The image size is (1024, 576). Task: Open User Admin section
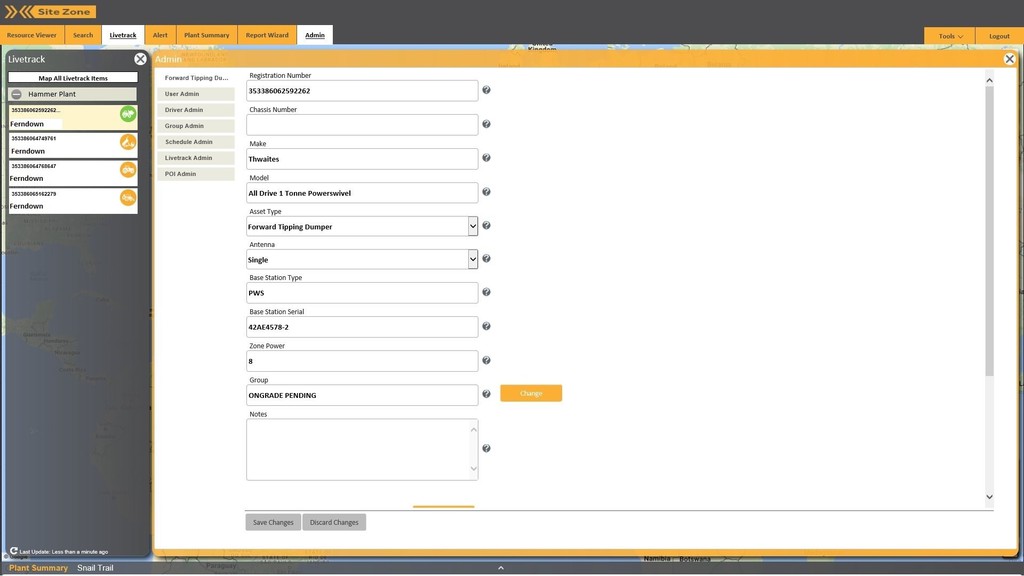[x=196, y=94]
